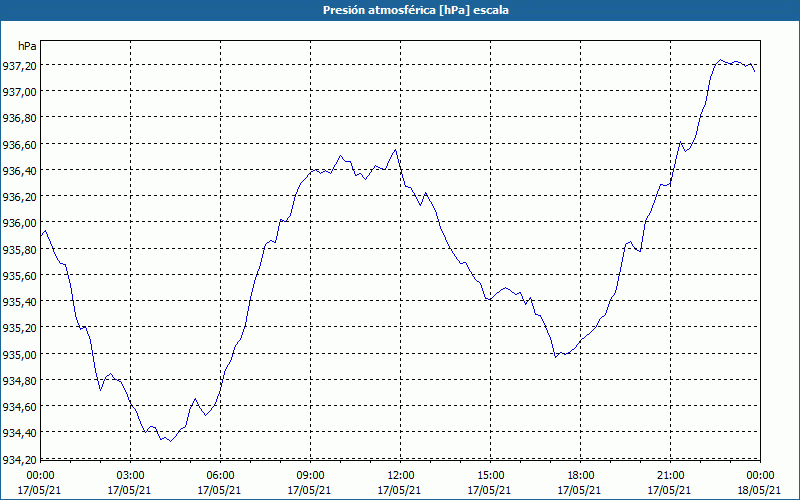
Task: Click the pressure curve minimum near 04:20
Action: (170, 441)
